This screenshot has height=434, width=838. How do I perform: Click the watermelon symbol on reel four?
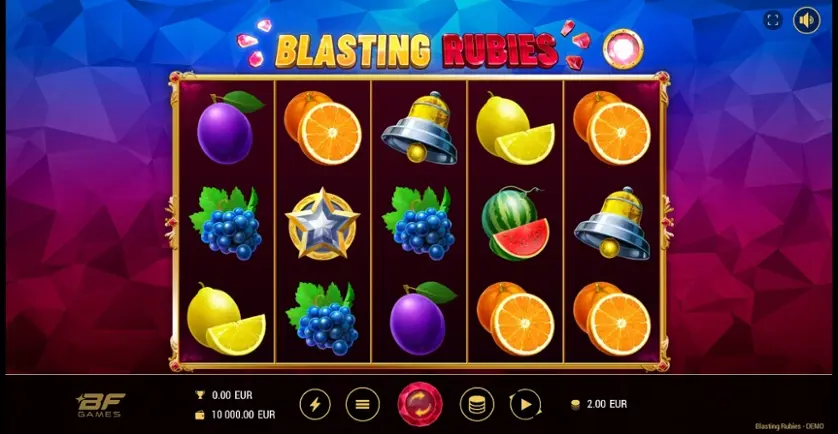516,223
